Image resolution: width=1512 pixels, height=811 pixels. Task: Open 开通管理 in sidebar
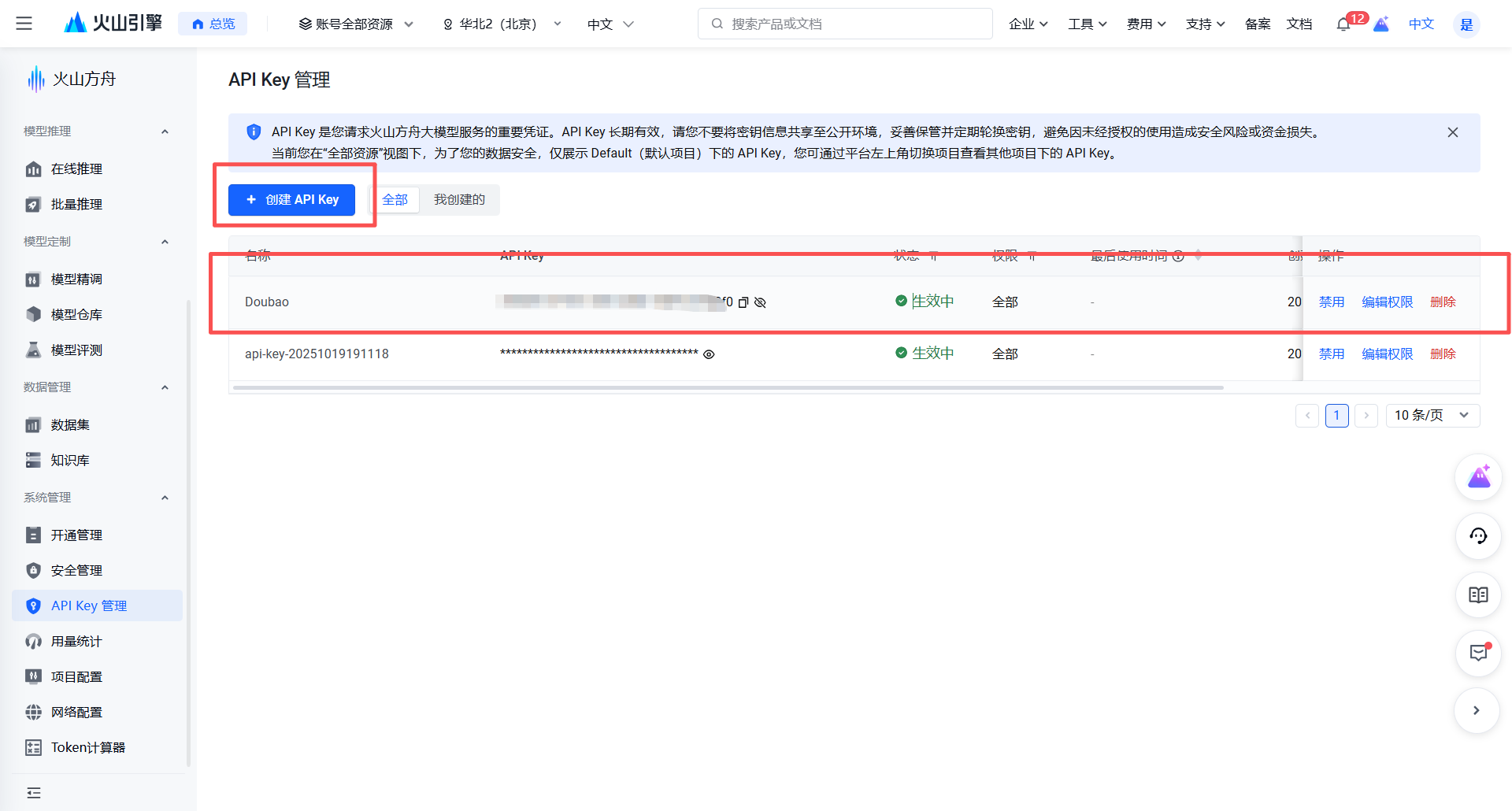click(98, 535)
